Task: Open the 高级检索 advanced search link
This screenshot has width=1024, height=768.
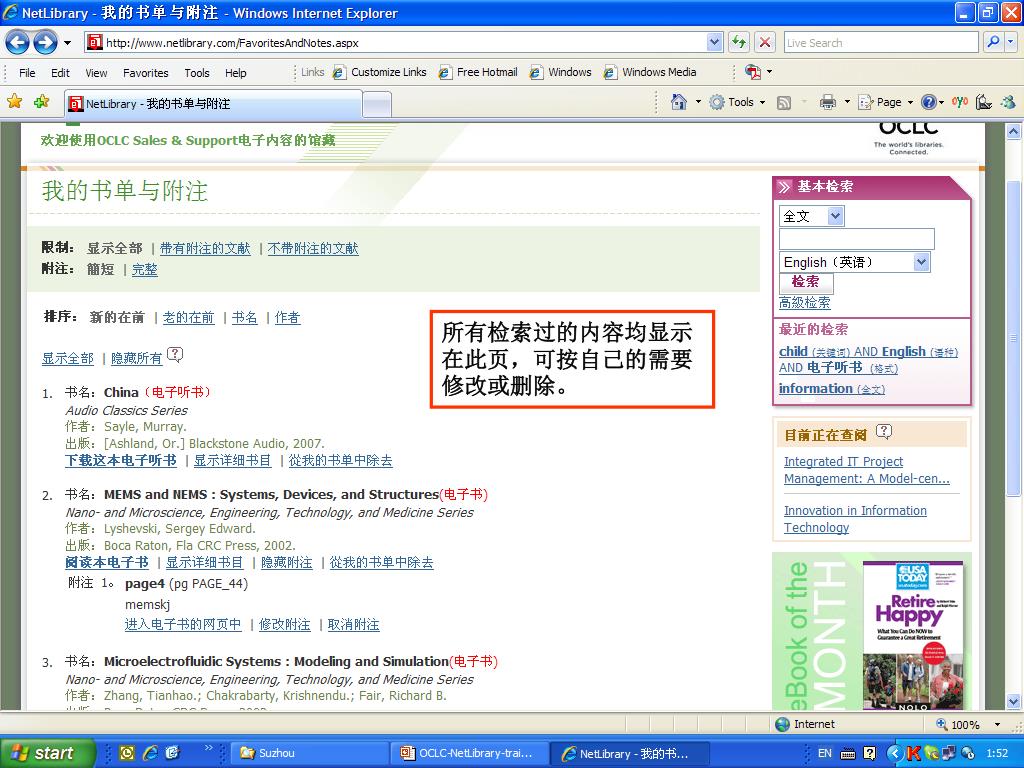Action: [805, 303]
